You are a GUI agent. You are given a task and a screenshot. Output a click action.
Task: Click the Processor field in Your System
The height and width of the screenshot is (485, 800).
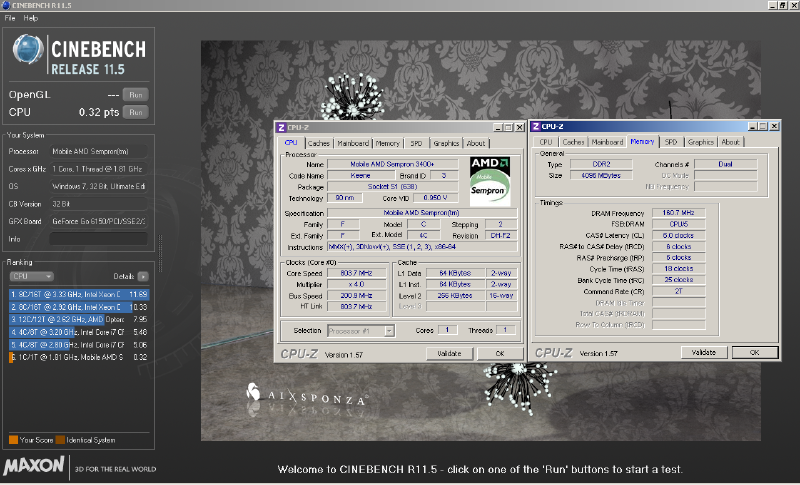pyautogui.click(x=98, y=151)
